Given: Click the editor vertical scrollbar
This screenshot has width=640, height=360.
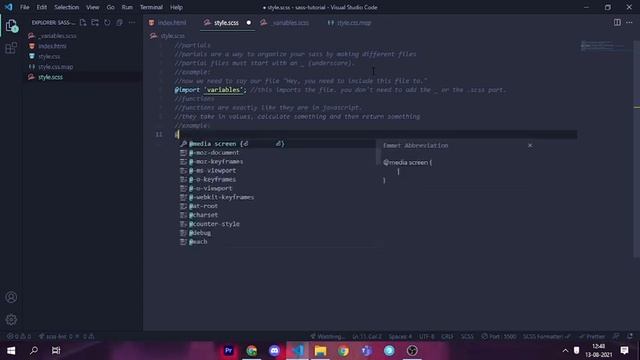Looking at the screenshot, I should pos(636,149).
